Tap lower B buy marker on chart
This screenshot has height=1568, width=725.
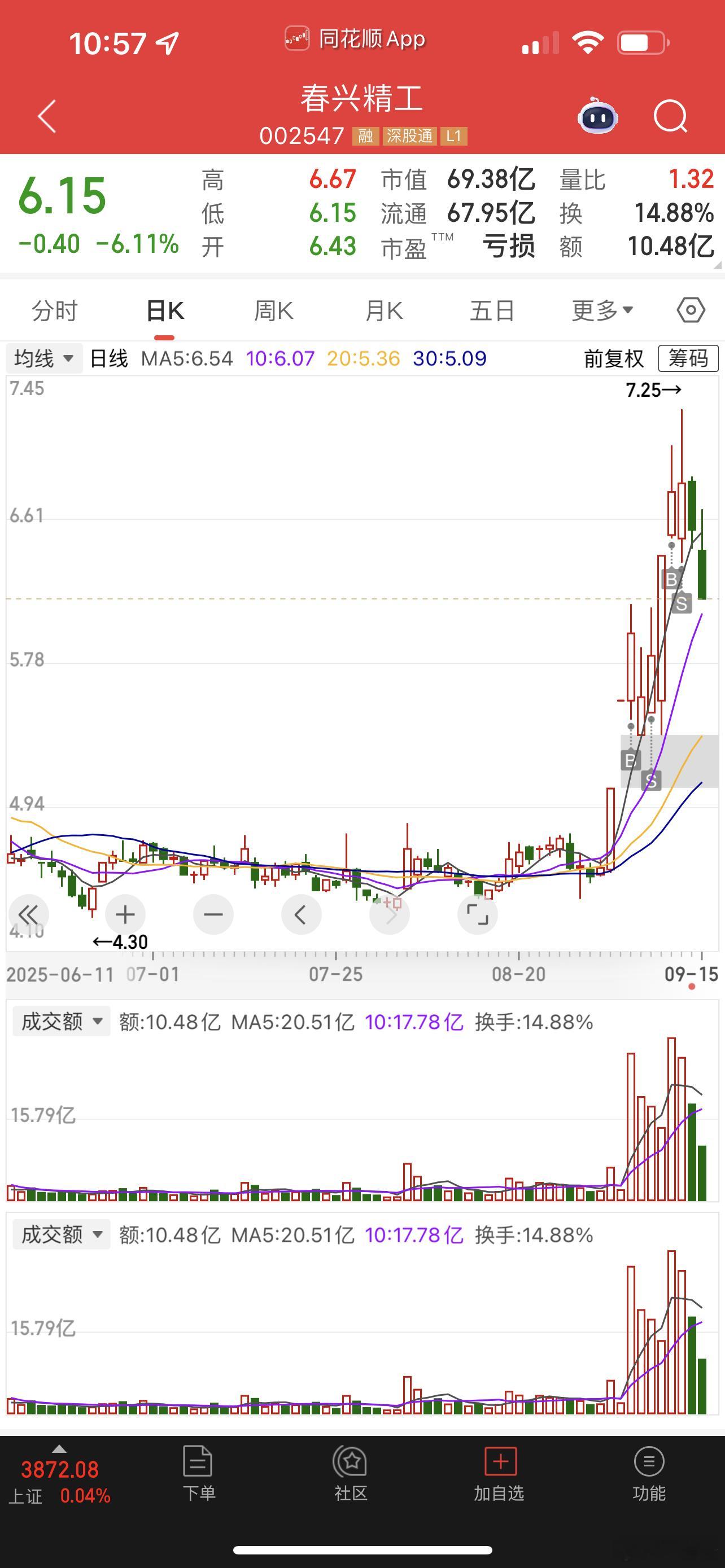(631, 760)
